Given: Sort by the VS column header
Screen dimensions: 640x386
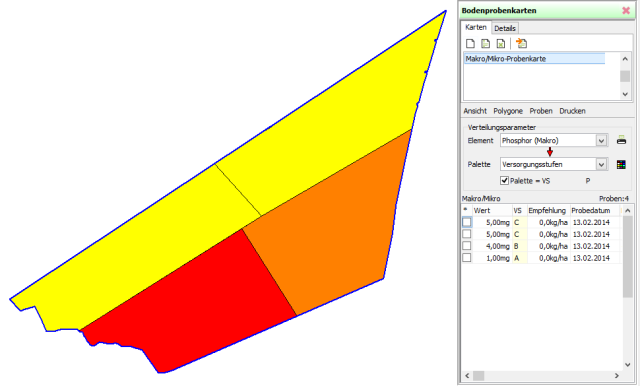Looking at the screenshot, I should (520, 211).
